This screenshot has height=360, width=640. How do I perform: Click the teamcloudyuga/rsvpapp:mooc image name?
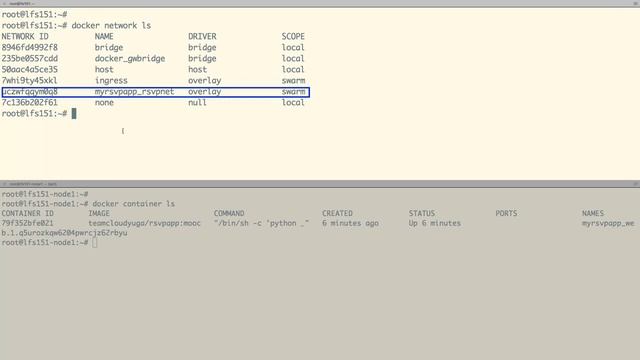144,223
